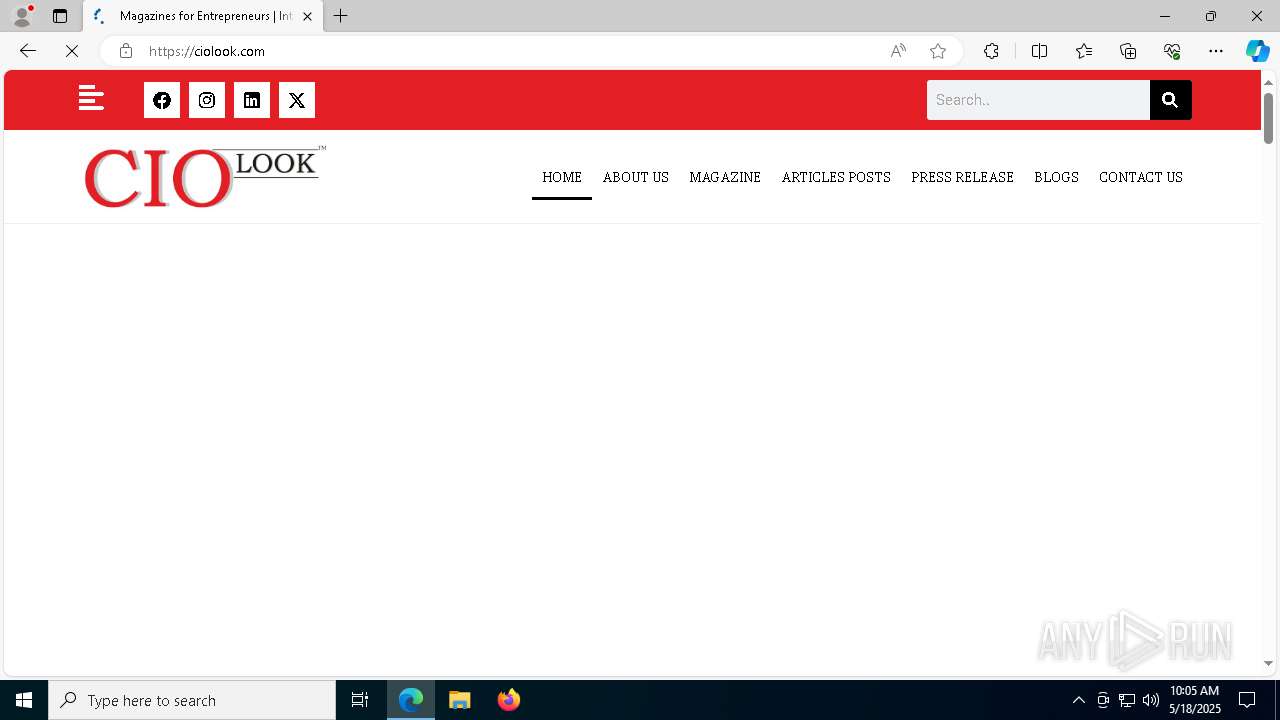Open browser Collections
Viewport: 1280px width, 720px height.
point(1128,51)
